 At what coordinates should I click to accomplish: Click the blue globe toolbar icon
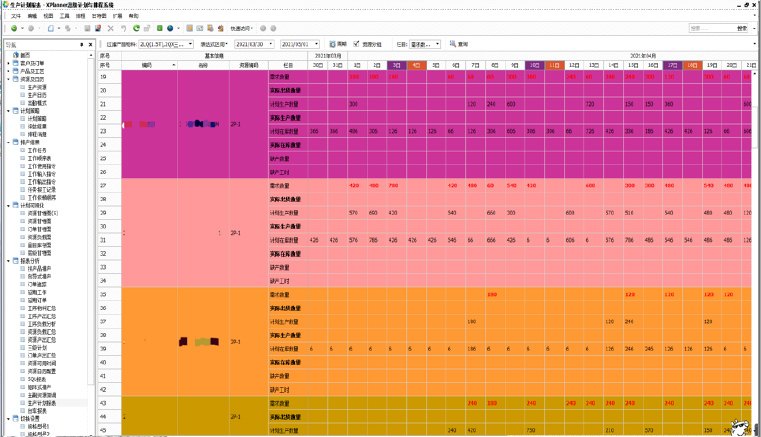point(170,29)
